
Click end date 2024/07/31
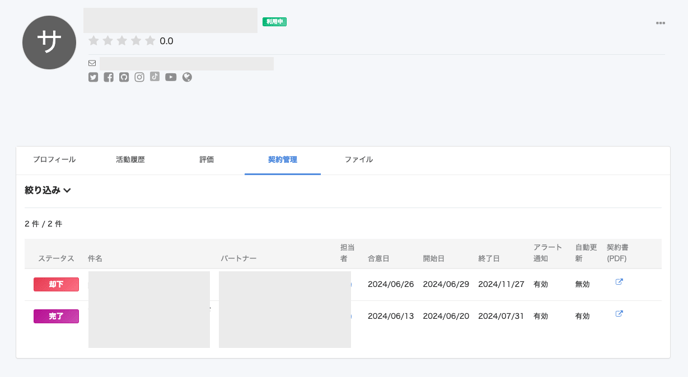pyautogui.click(x=501, y=316)
